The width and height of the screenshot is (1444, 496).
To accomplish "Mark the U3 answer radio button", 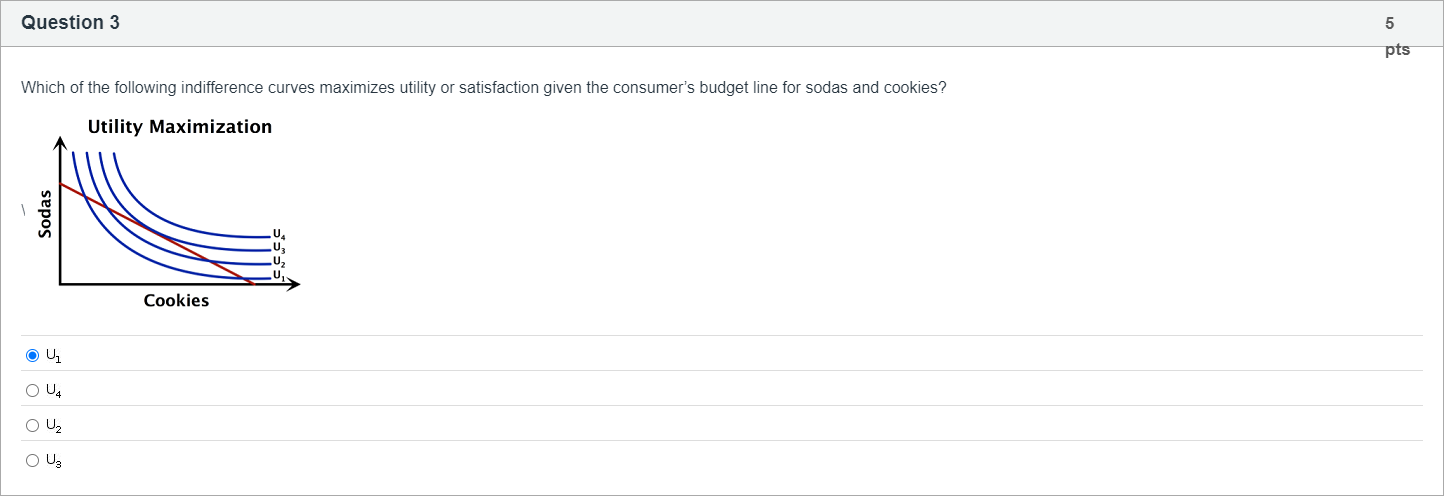I will [33, 460].
